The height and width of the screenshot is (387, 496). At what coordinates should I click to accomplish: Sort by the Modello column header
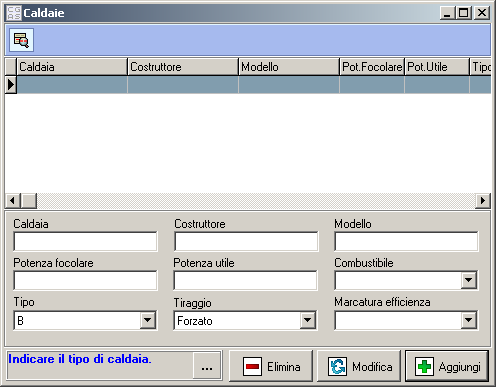click(x=289, y=67)
